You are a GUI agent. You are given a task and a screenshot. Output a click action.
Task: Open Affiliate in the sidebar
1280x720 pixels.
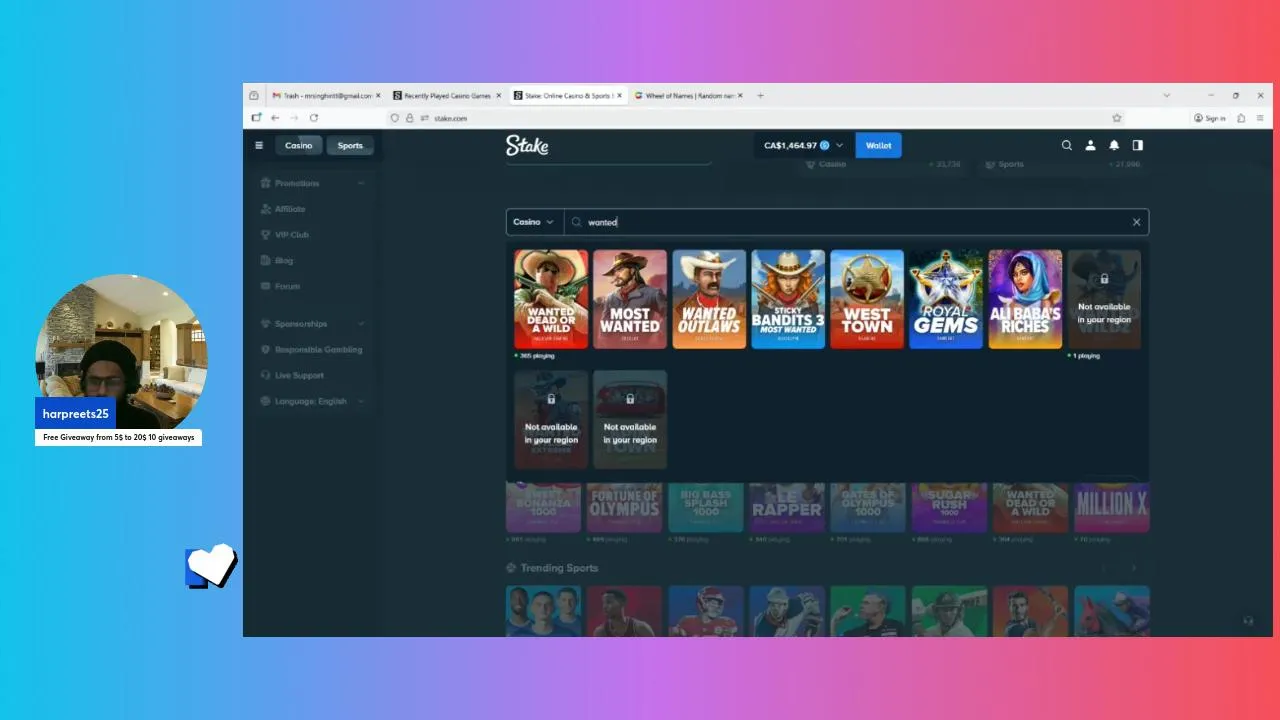pyautogui.click(x=290, y=209)
